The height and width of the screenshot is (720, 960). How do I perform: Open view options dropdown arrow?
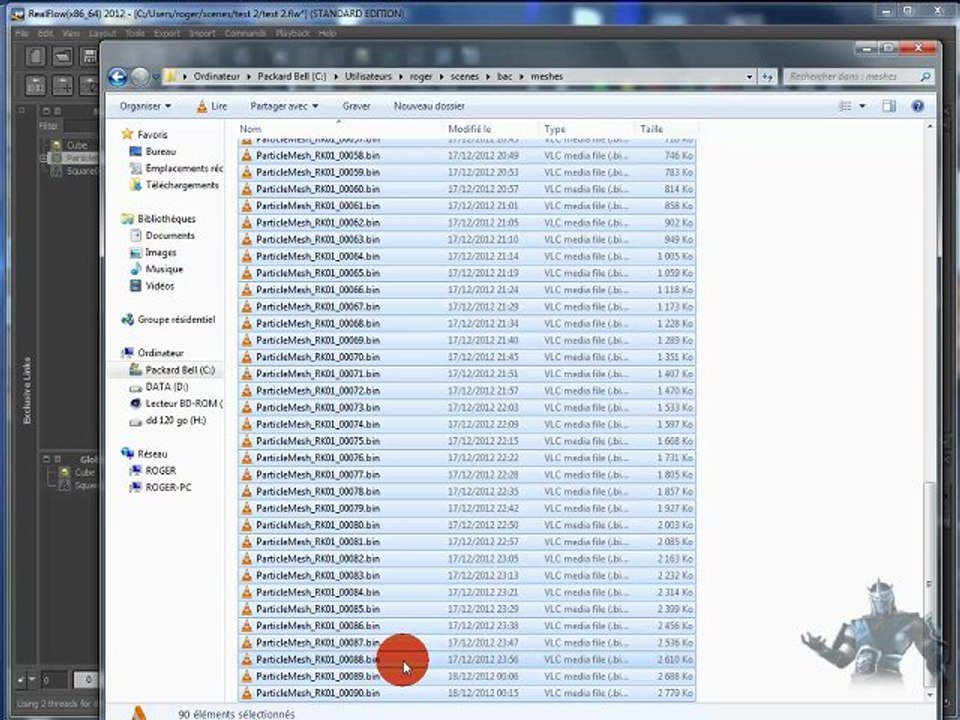(x=862, y=106)
